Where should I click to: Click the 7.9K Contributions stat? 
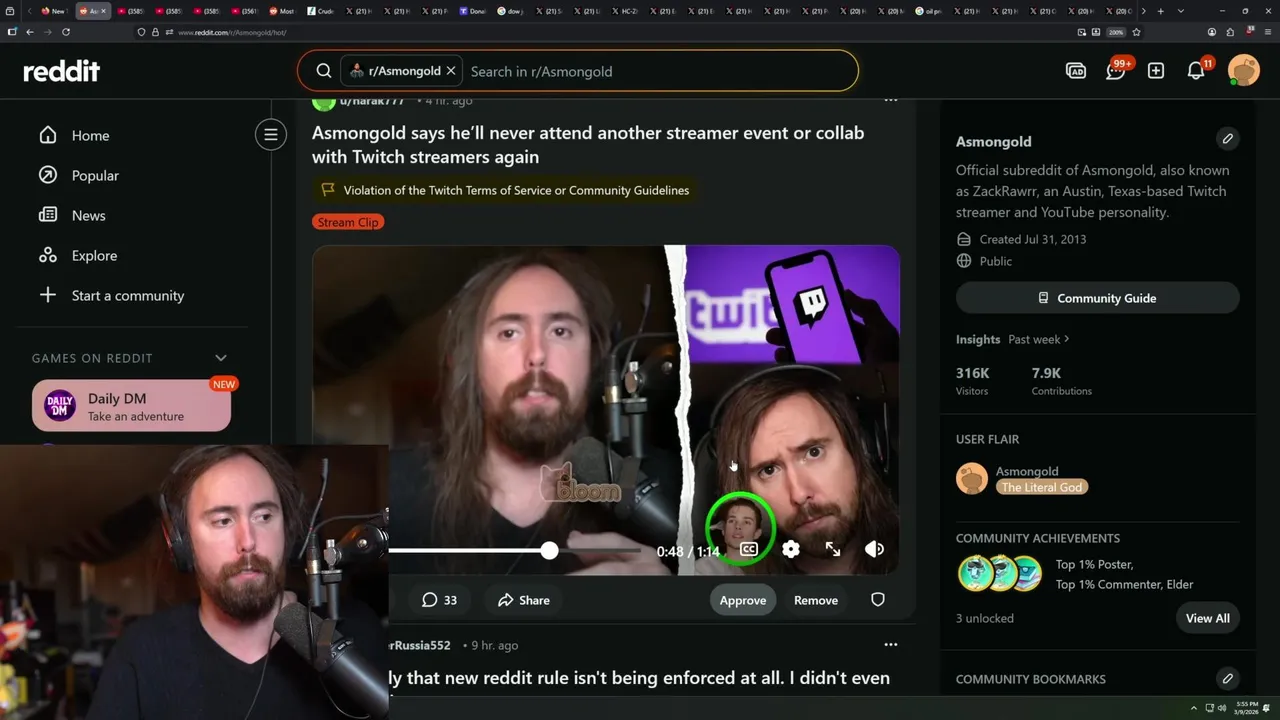1062,381
